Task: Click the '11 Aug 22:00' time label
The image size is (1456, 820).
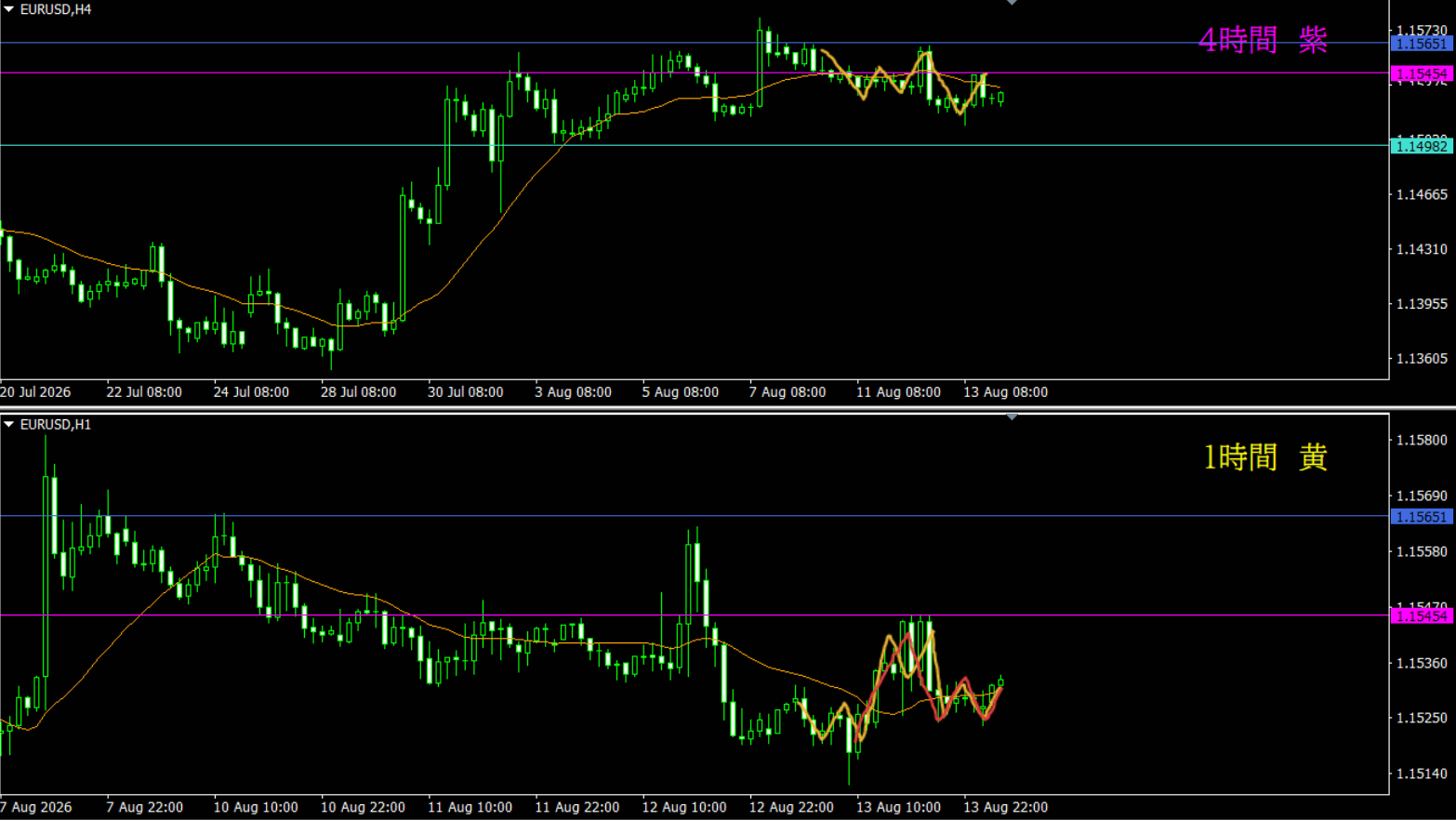Action: 576,807
